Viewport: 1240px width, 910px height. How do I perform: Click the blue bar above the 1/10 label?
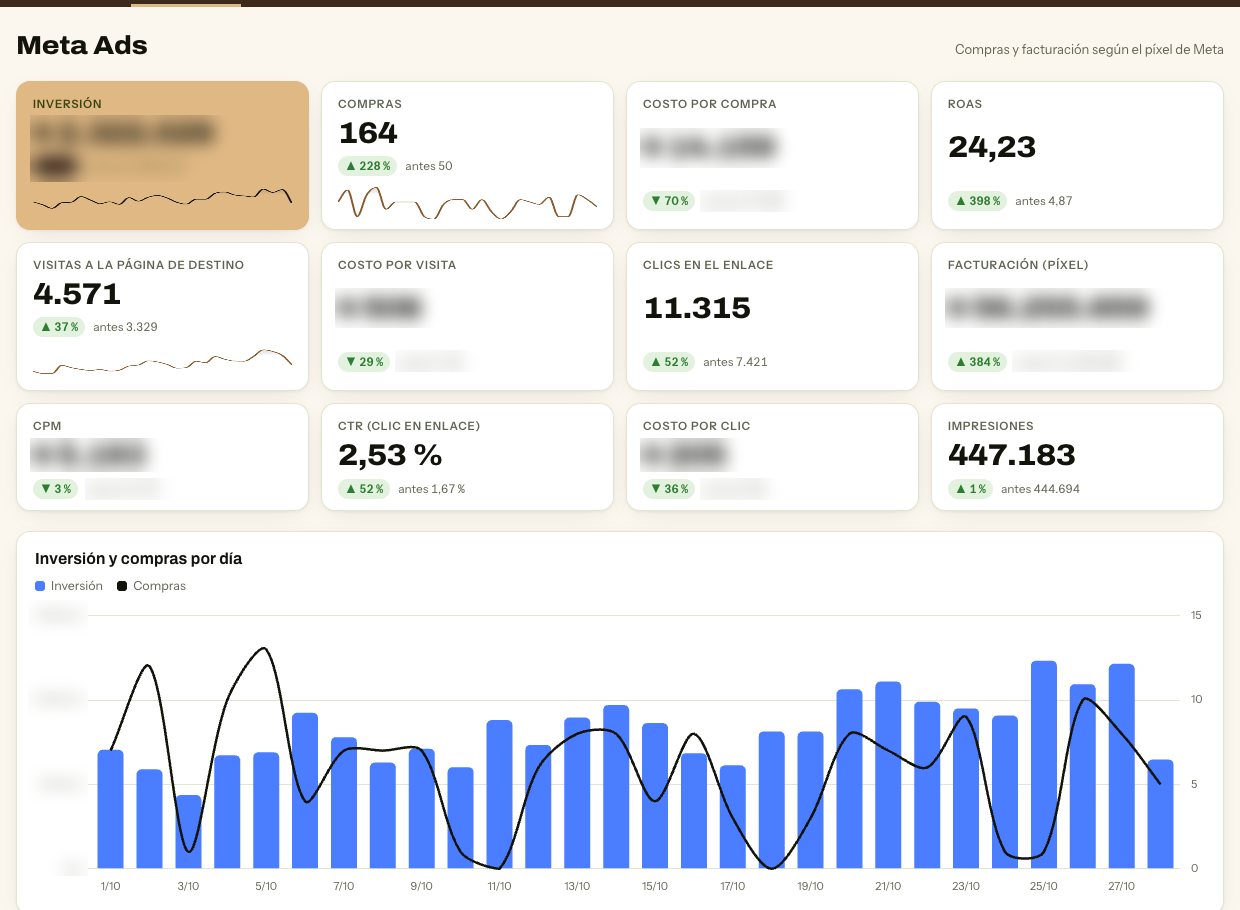point(110,809)
